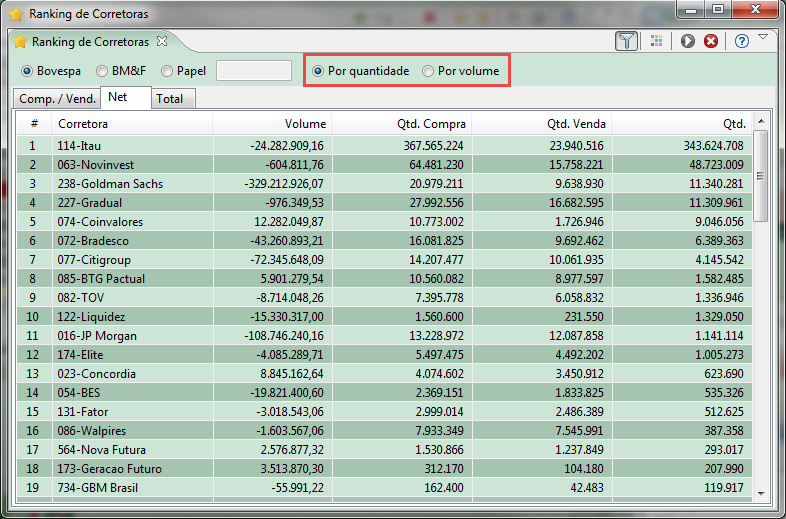Sort by Volume column header
Viewport: 786px width, 519px height.
tap(272, 123)
